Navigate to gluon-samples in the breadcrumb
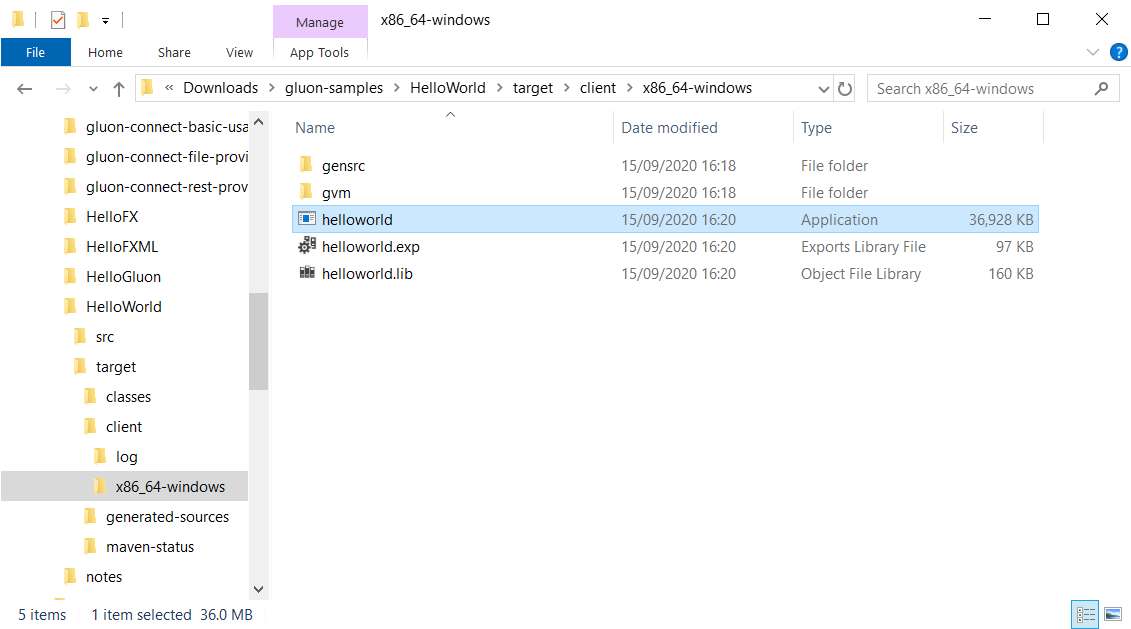 [334, 88]
